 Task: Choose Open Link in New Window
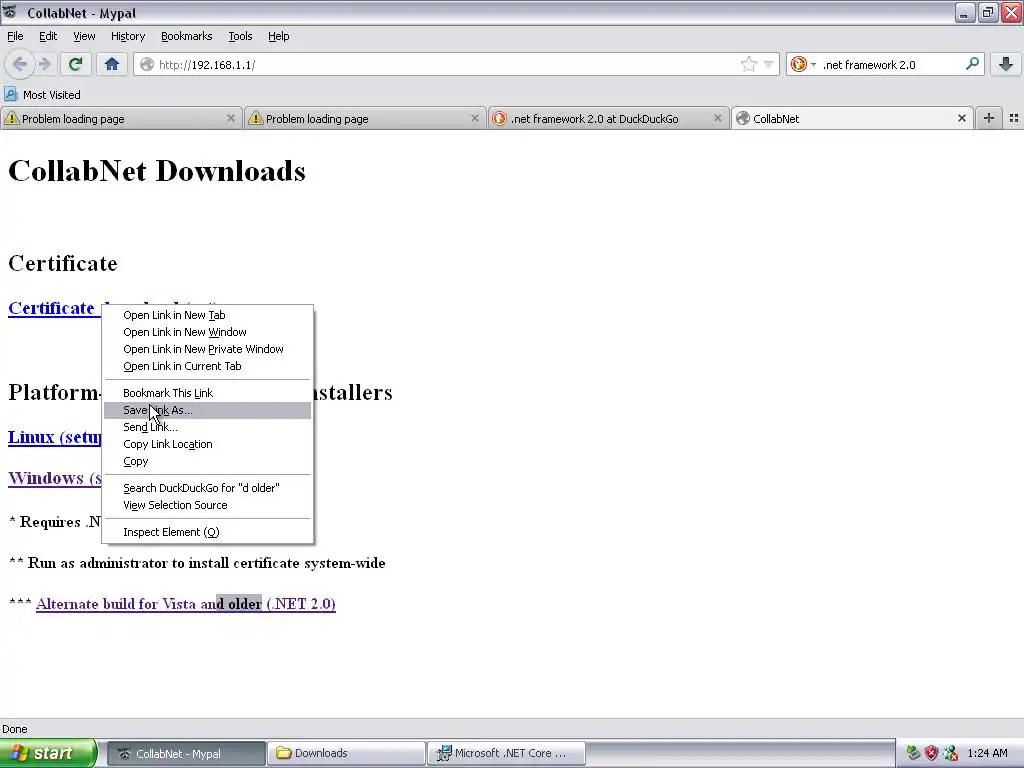pyautogui.click(x=207, y=332)
